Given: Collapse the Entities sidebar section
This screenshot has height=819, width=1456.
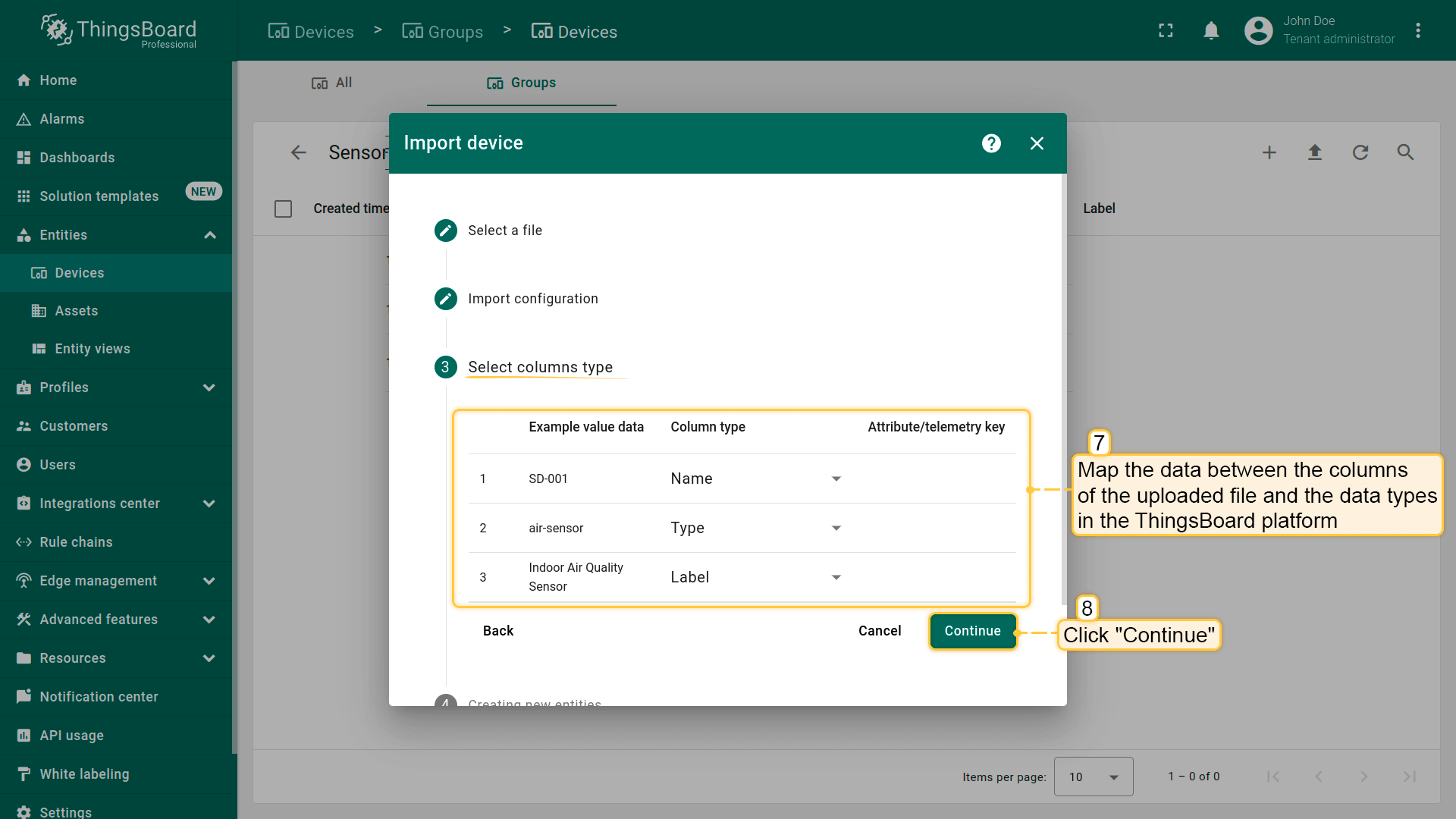Looking at the screenshot, I should click(x=210, y=235).
